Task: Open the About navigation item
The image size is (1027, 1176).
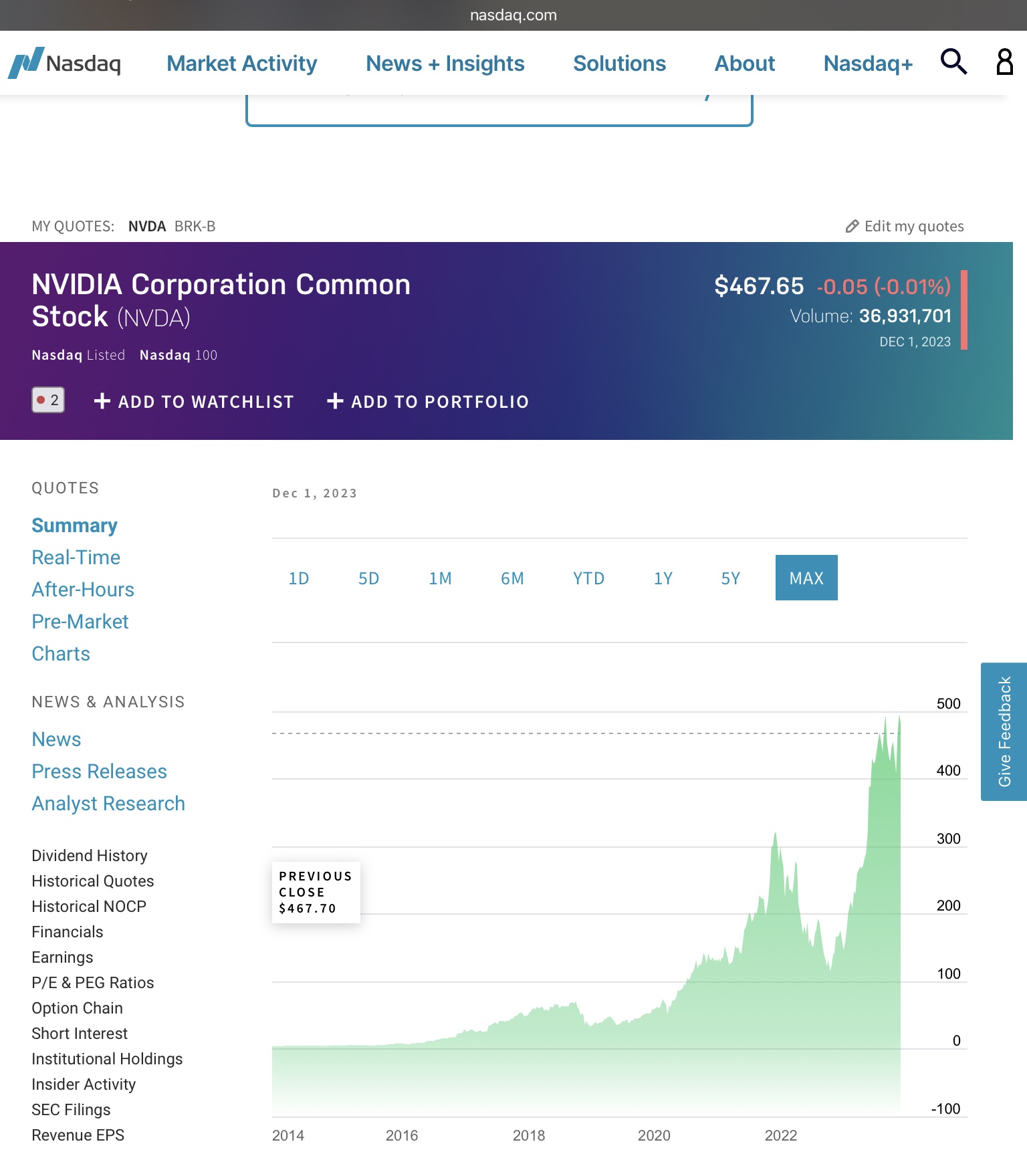Action: pos(744,64)
